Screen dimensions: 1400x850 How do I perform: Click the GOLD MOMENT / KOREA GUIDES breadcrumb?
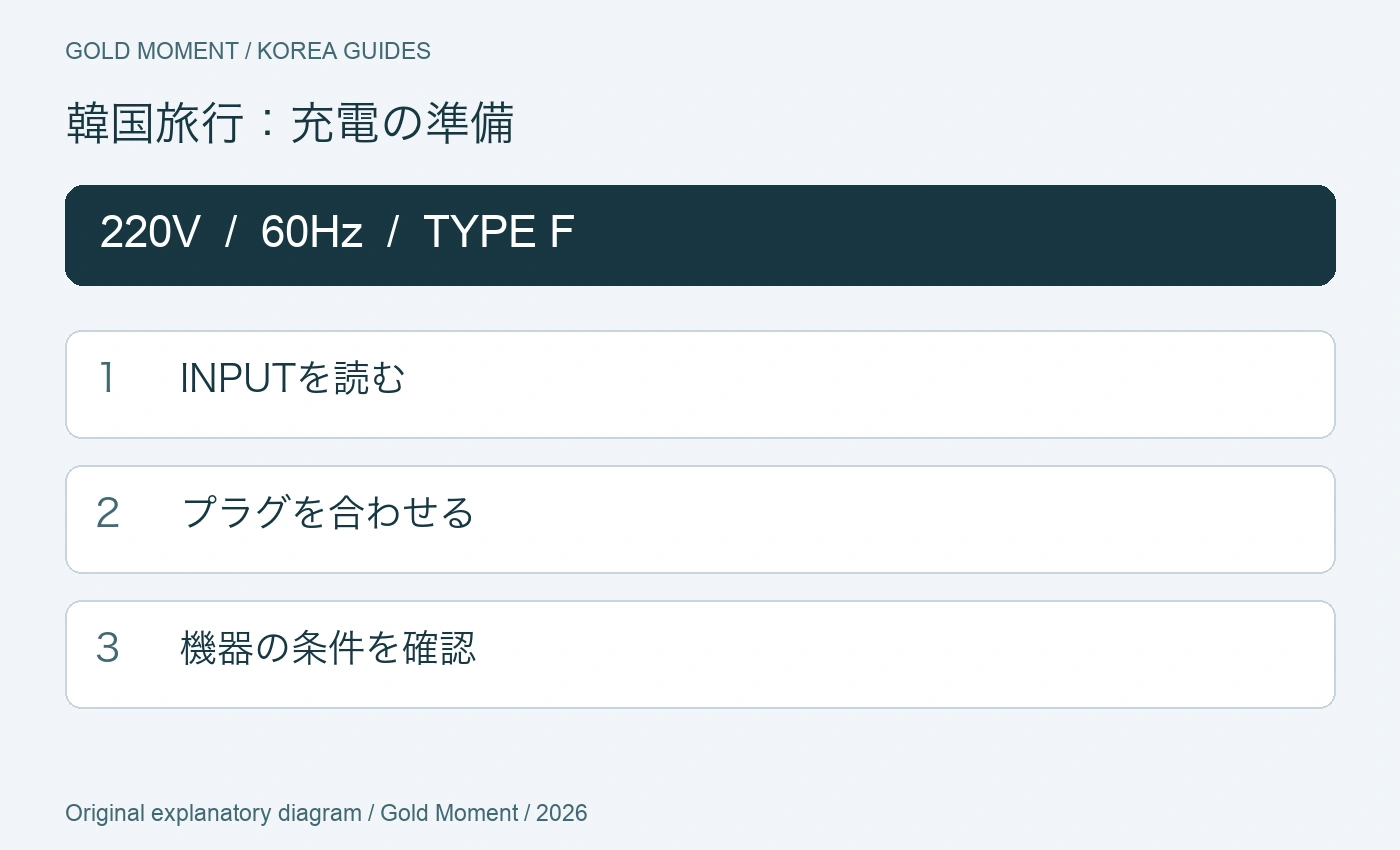tap(248, 51)
